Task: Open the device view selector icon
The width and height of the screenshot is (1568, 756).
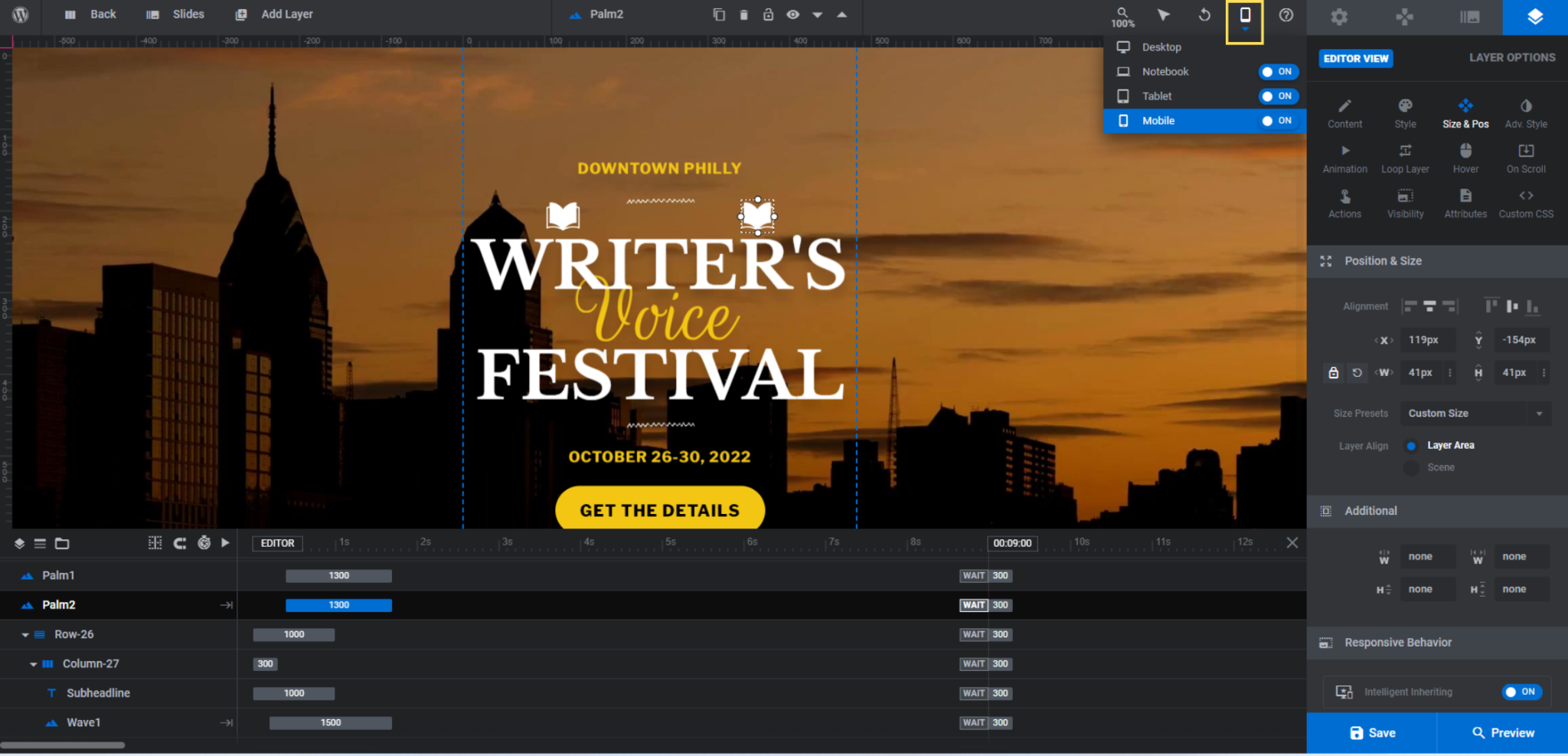Action: [x=1245, y=18]
